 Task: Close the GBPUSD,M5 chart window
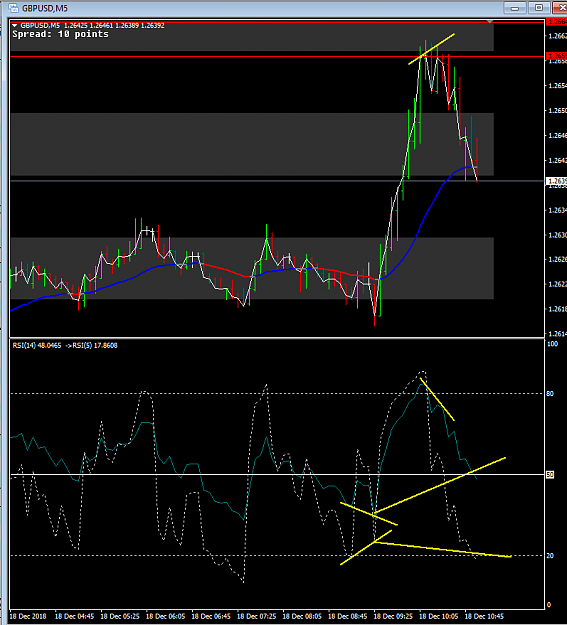pyautogui.click(x=559, y=8)
